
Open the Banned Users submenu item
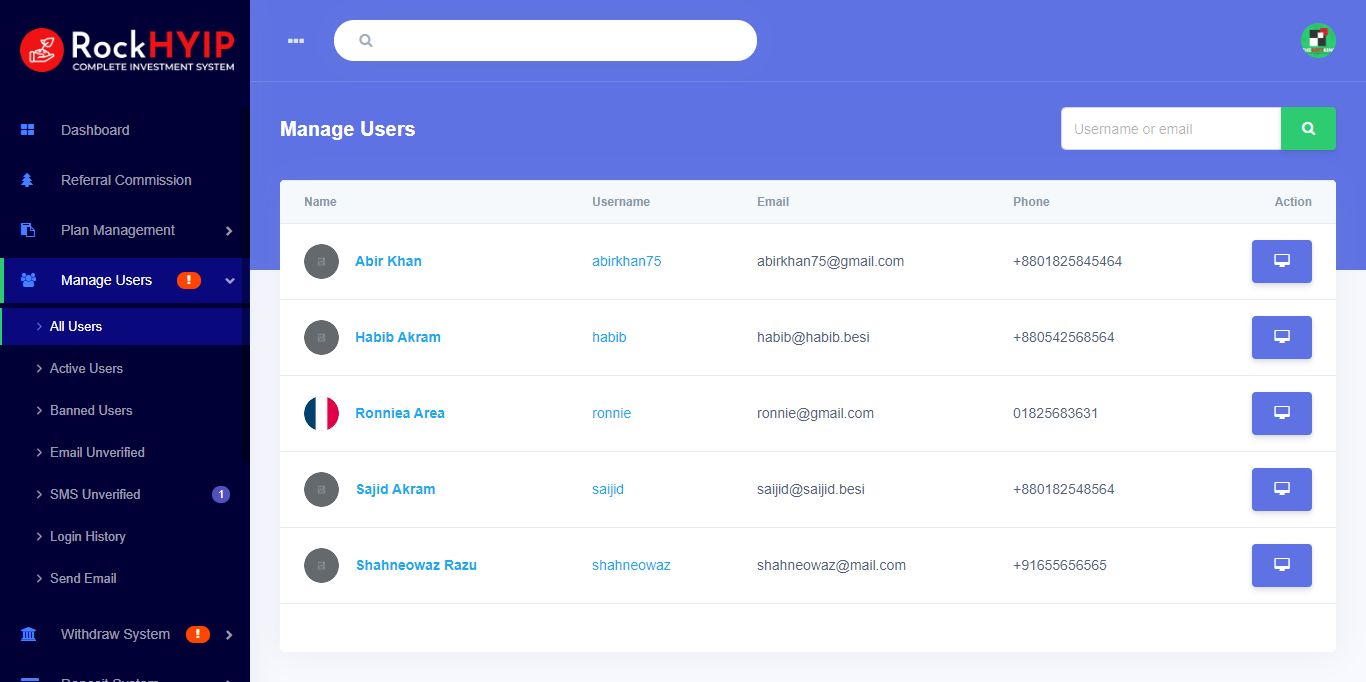[91, 410]
